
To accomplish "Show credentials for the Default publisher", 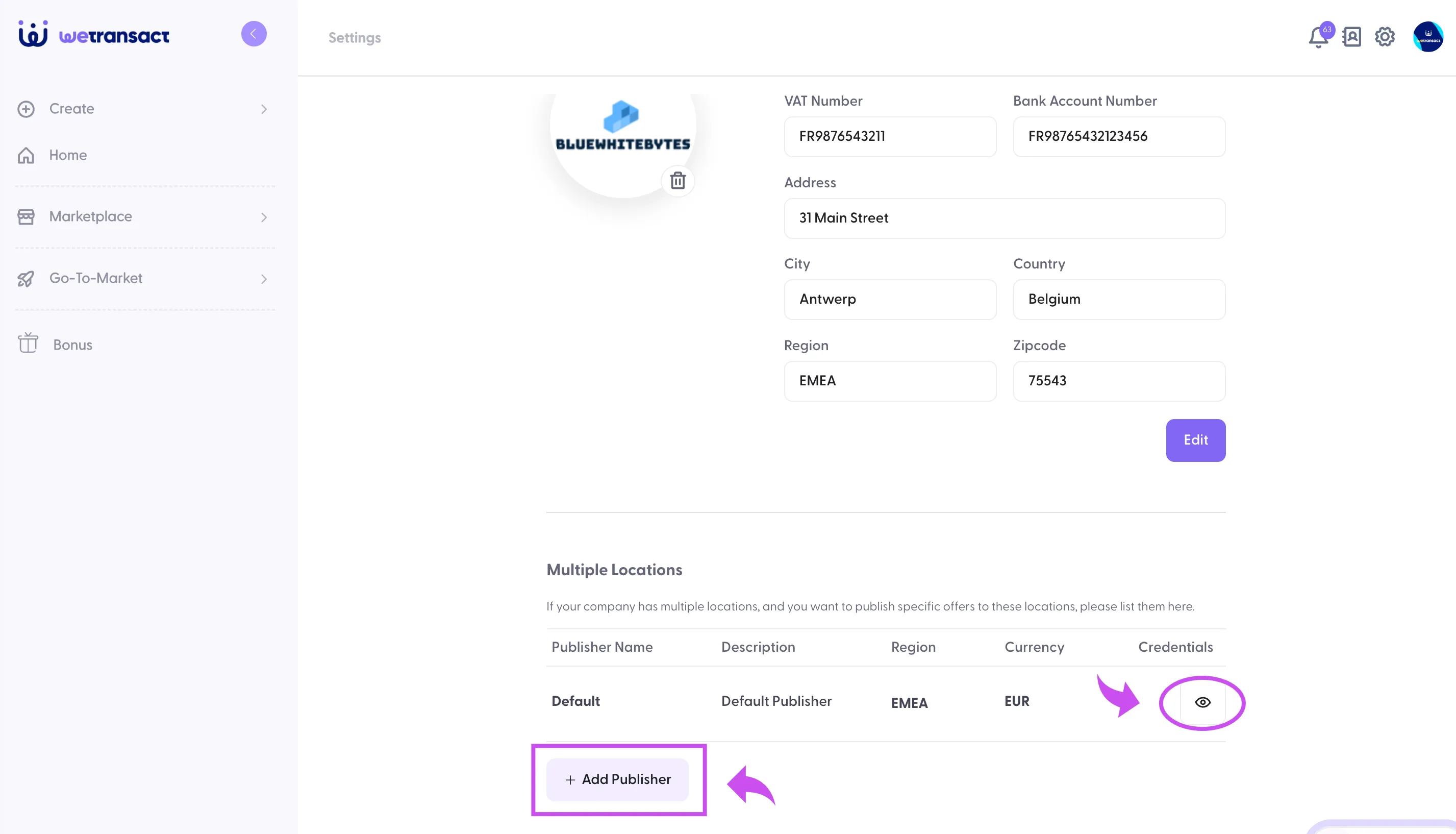I will coord(1202,702).
